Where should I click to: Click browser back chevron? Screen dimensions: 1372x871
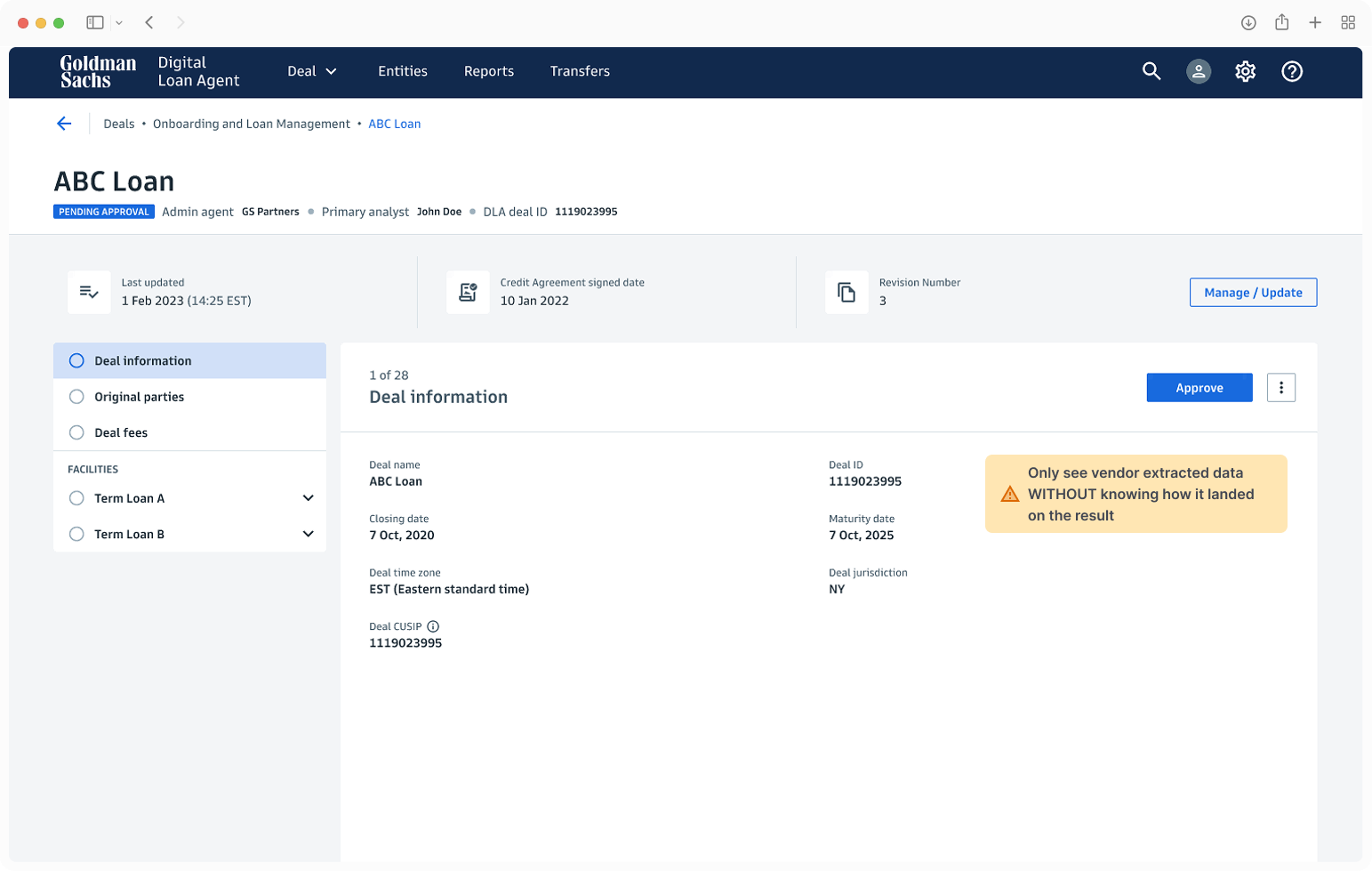click(149, 22)
